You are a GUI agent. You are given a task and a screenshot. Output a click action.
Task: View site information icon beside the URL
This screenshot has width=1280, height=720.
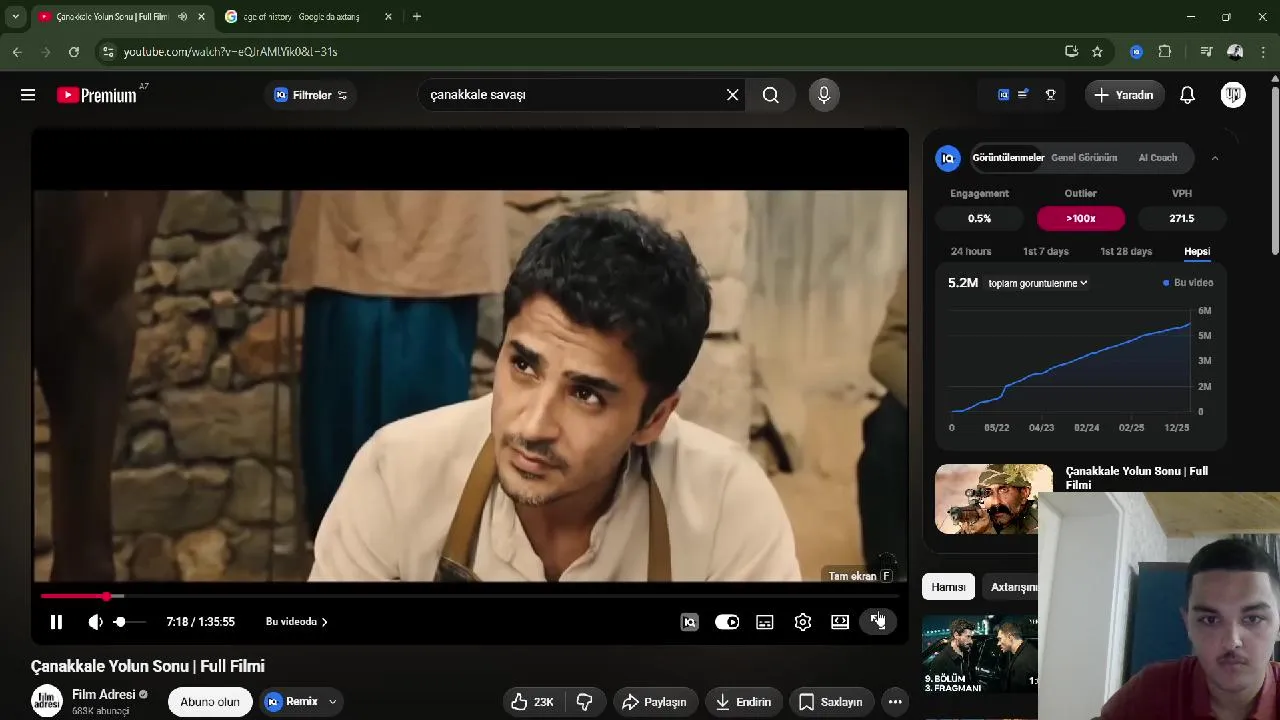tap(109, 52)
